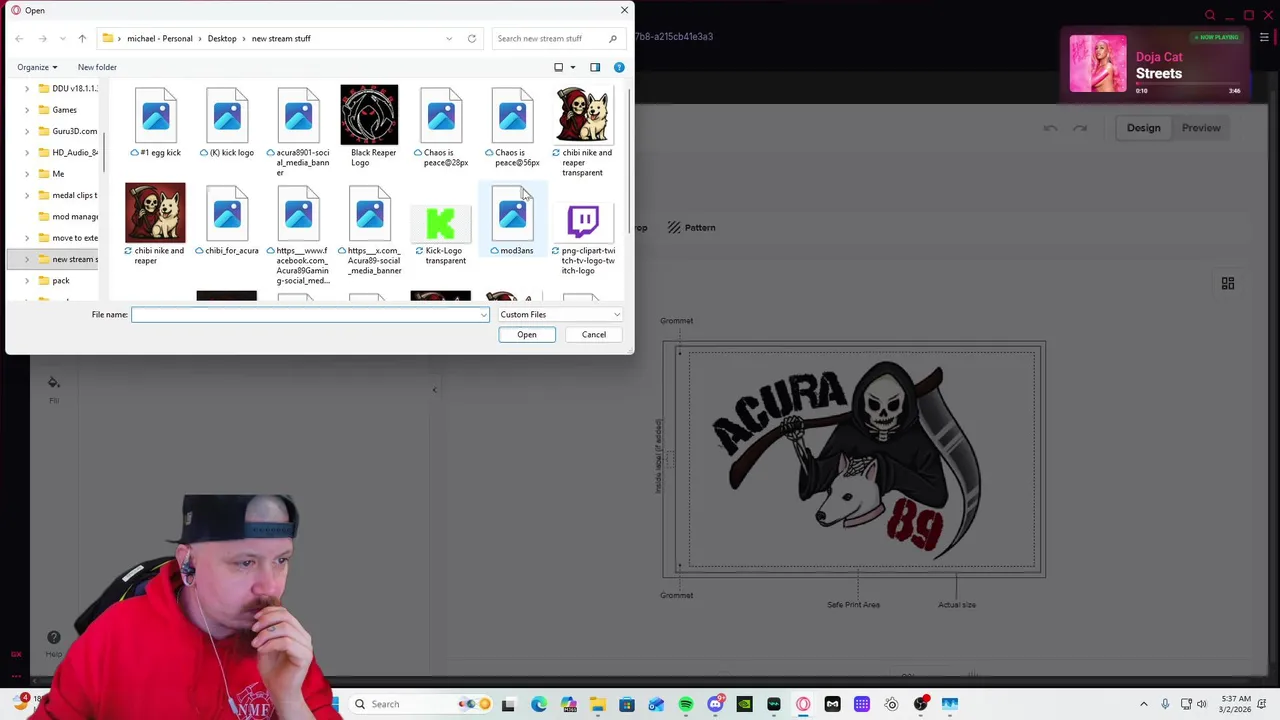Open File Explorer from the taskbar
Image resolution: width=1280 pixels, height=720 pixels.
point(597,704)
